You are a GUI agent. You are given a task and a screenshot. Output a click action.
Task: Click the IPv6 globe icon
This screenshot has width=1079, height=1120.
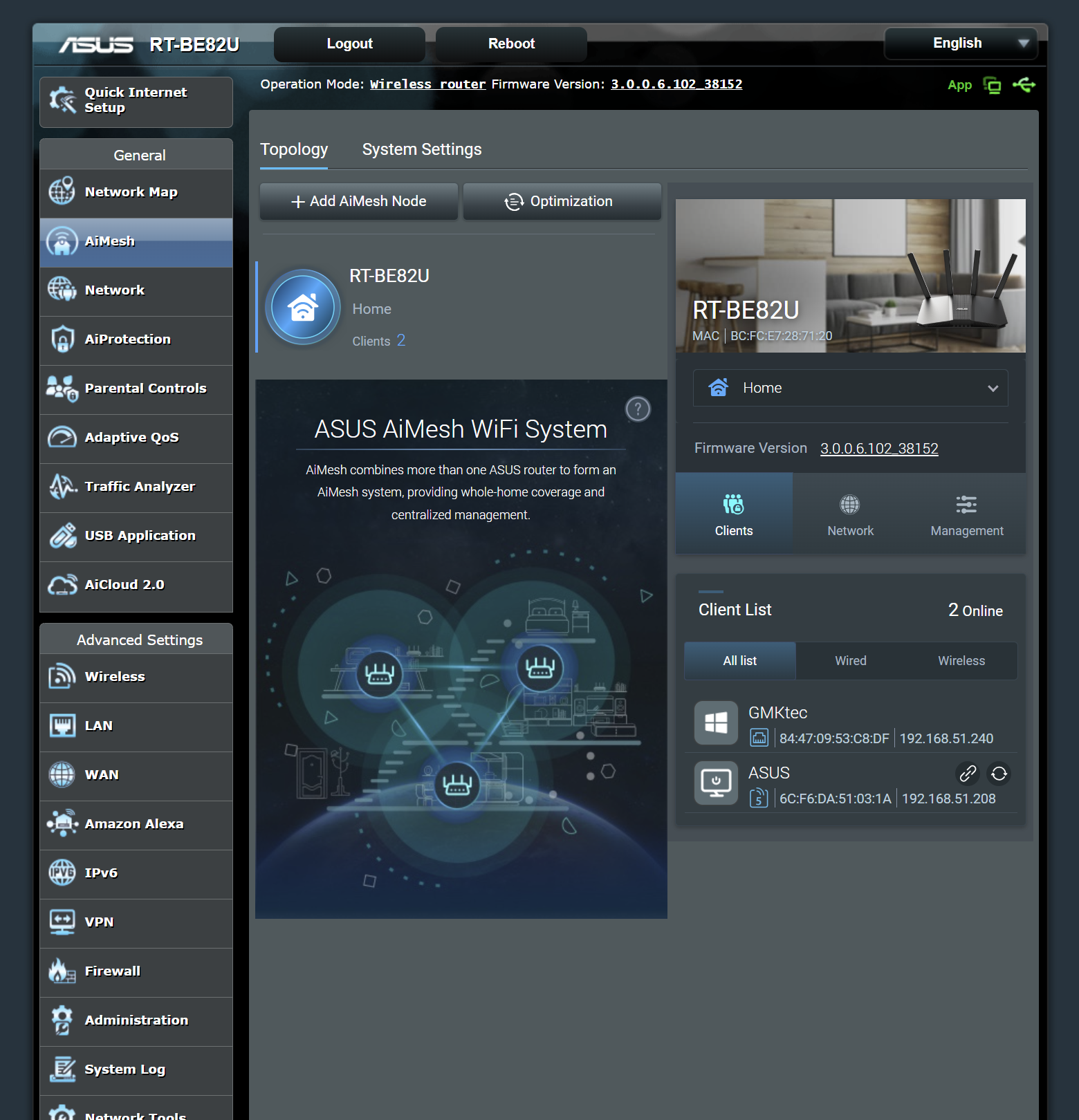[62, 872]
